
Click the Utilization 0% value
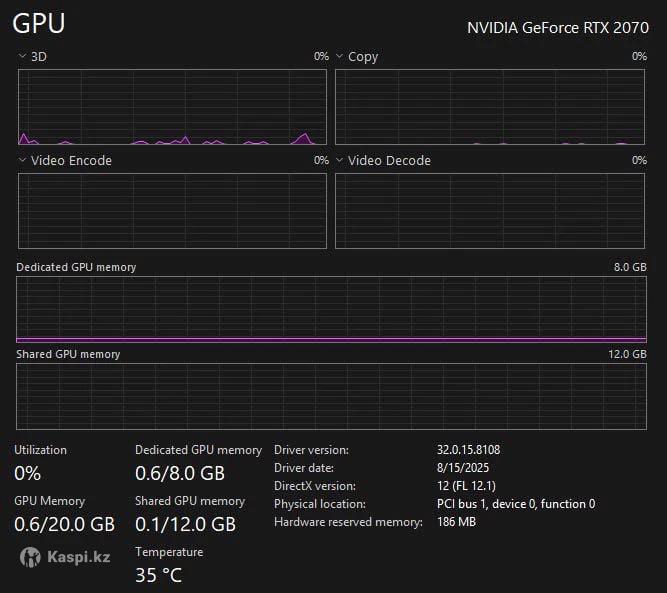(28, 473)
